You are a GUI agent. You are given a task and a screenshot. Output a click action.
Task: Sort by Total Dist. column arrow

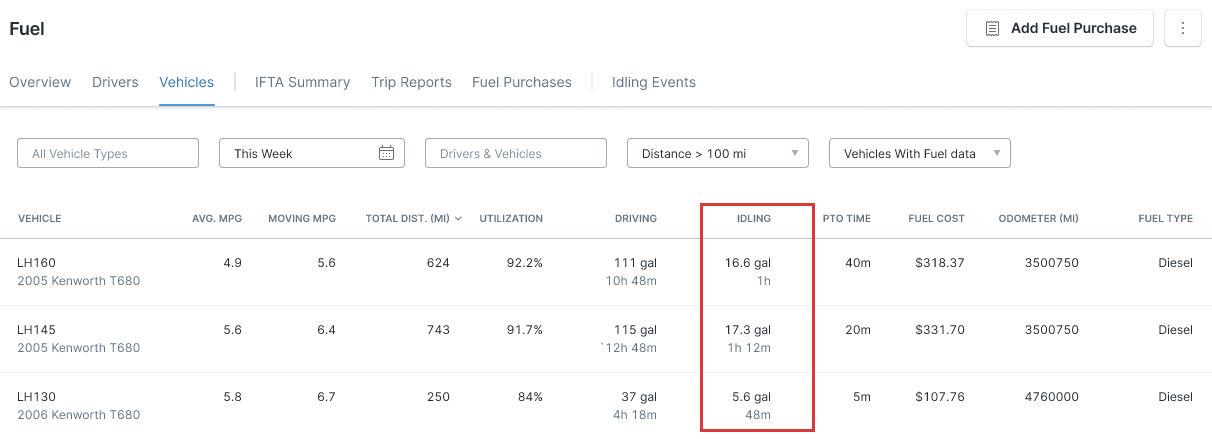(459, 219)
